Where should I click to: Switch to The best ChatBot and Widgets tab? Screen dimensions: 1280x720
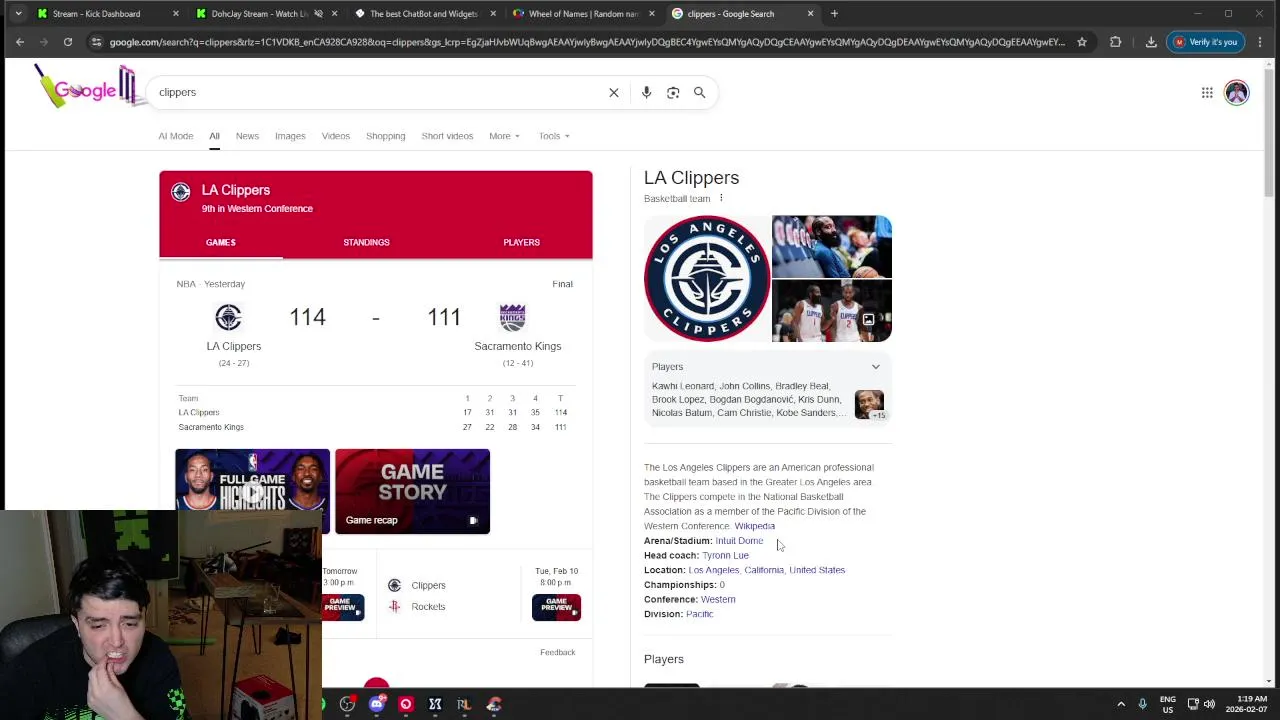click(424, 14)
